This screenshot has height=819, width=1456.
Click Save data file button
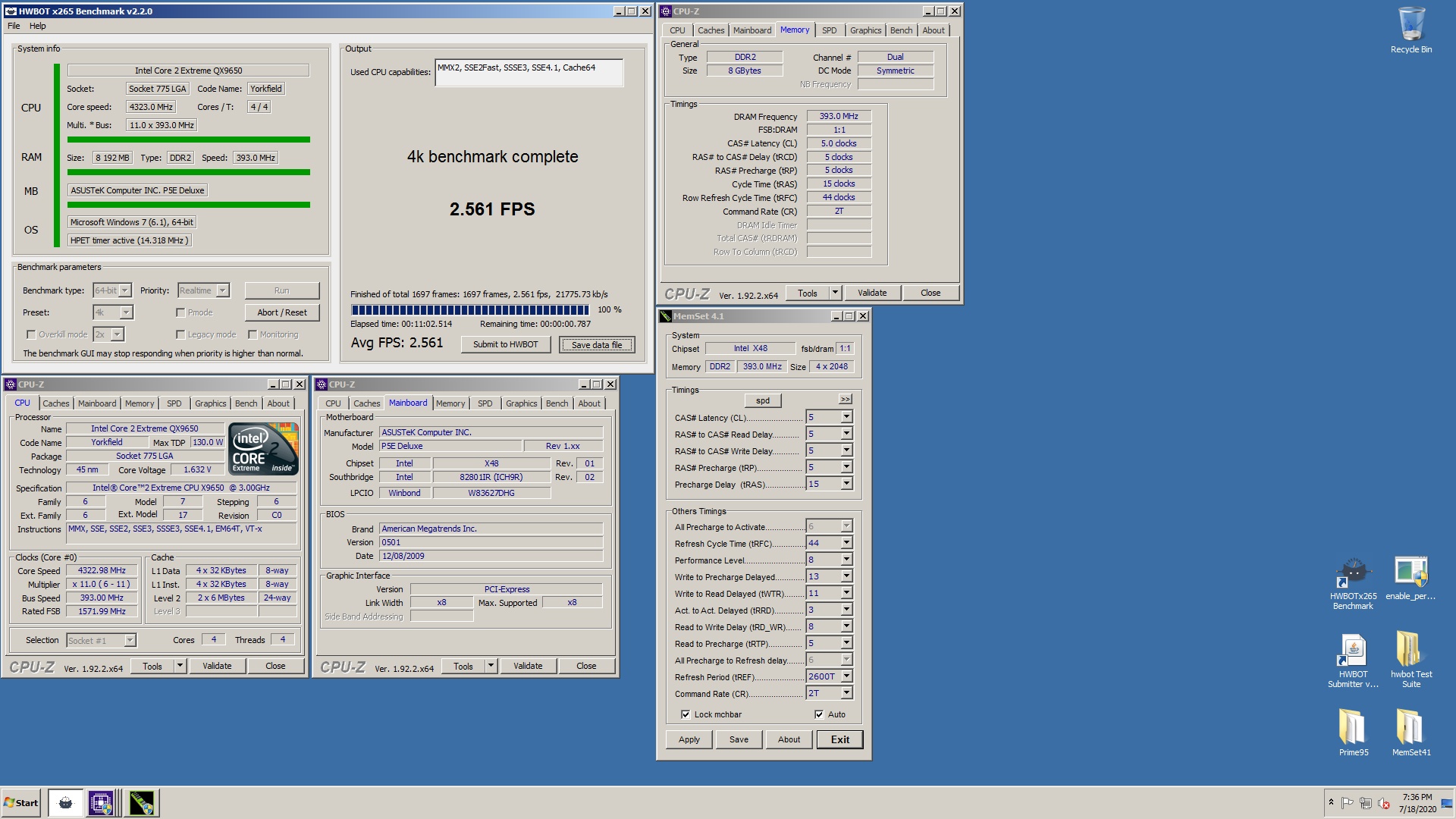point(597,345)
